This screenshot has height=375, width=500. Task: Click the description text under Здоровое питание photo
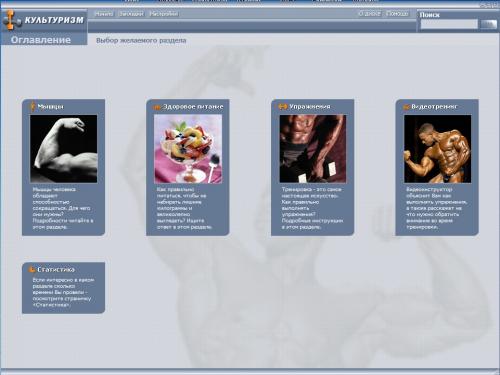click(184, 208)
